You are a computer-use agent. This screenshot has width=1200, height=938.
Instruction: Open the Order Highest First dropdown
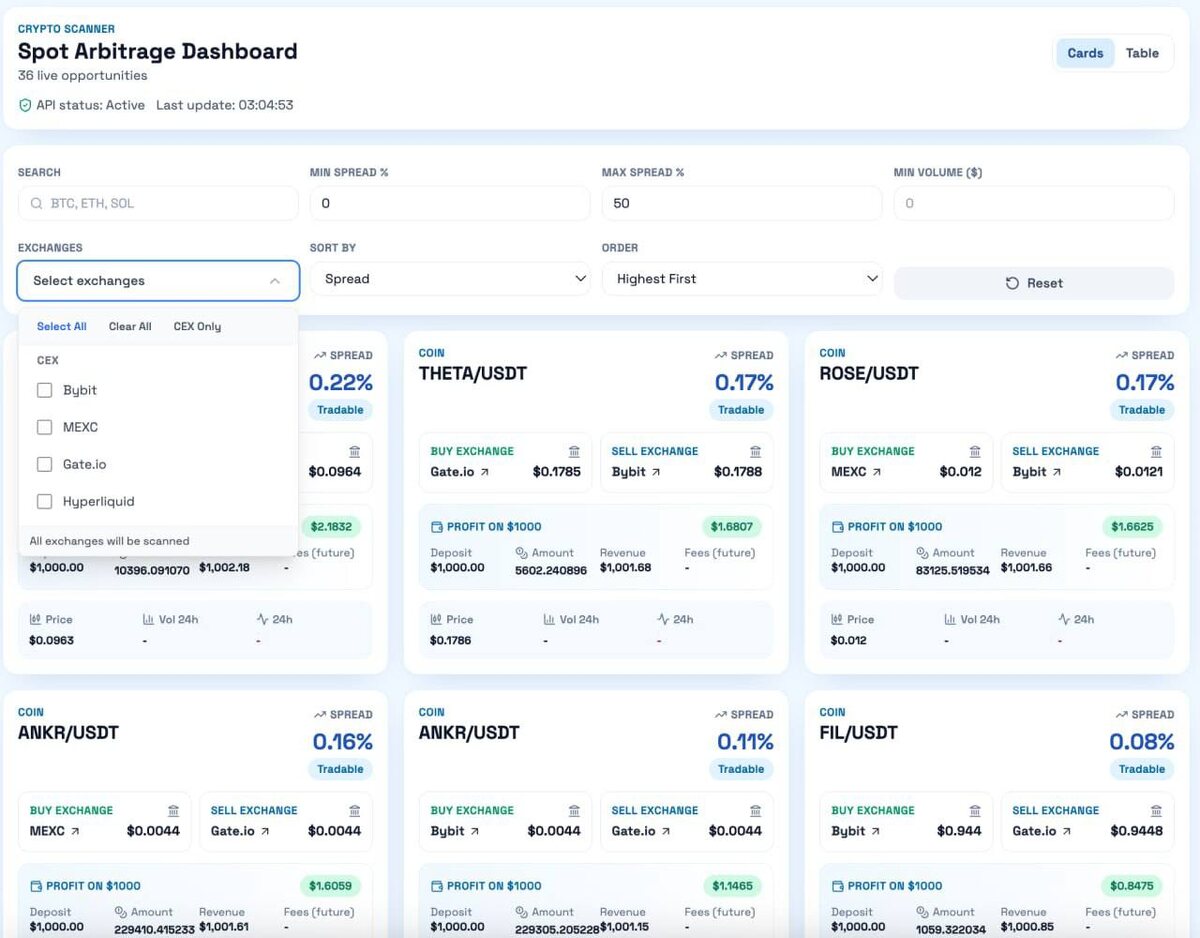click(742, 279)
